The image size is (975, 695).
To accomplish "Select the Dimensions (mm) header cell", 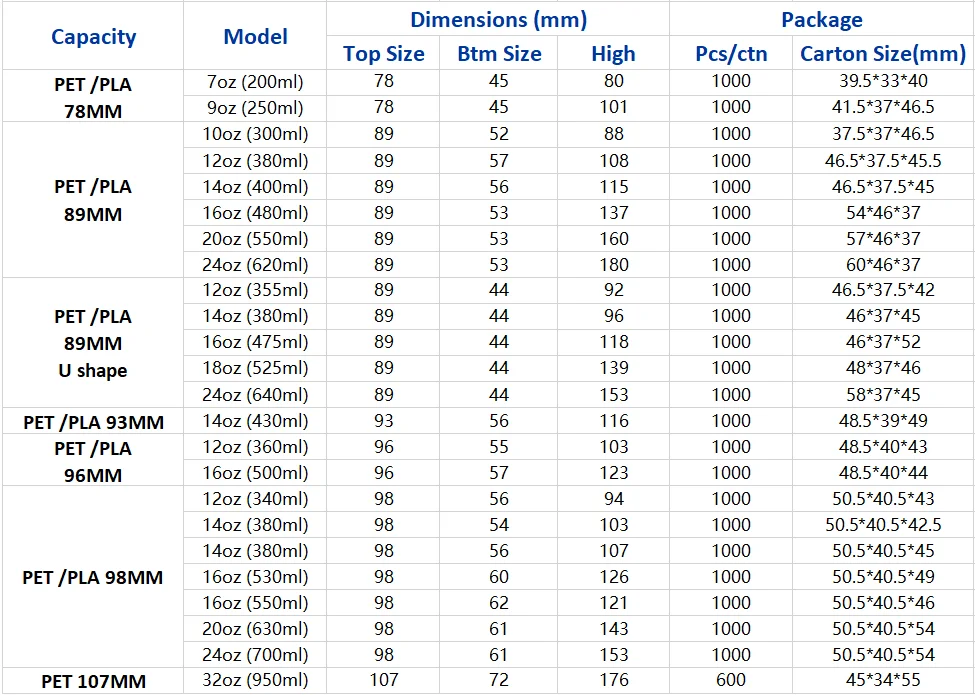I will pyautogui.click(x=498, y=20).
